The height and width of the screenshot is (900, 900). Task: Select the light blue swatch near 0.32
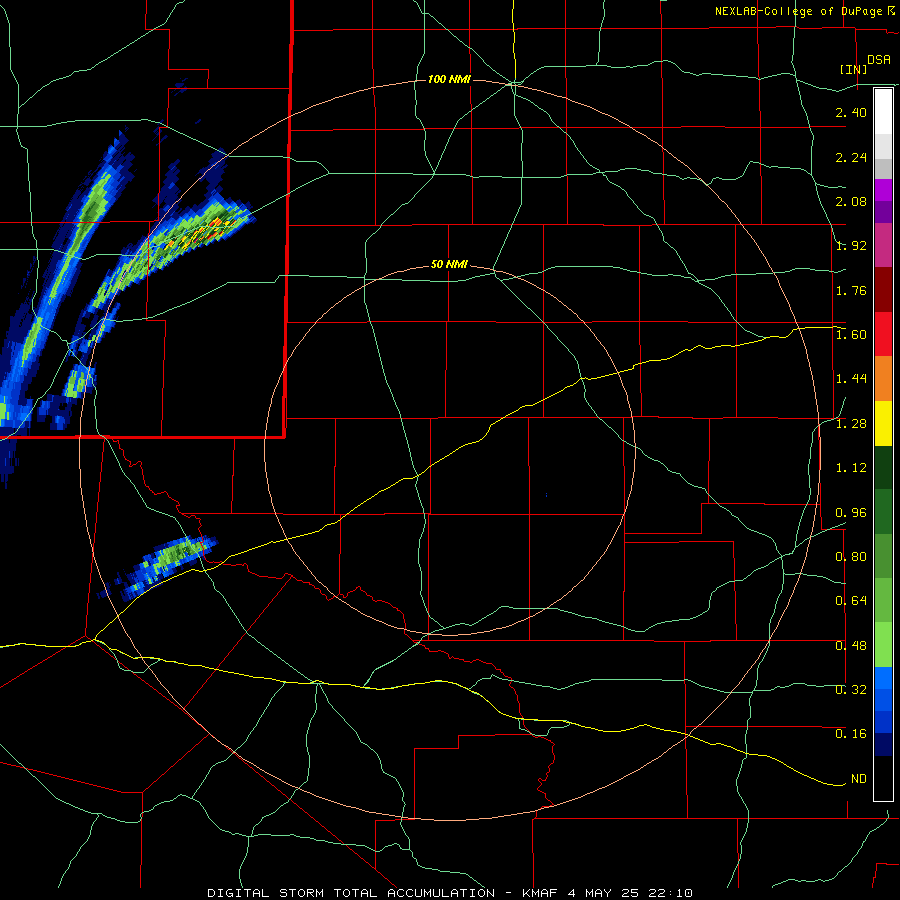(x=883, y=678)
